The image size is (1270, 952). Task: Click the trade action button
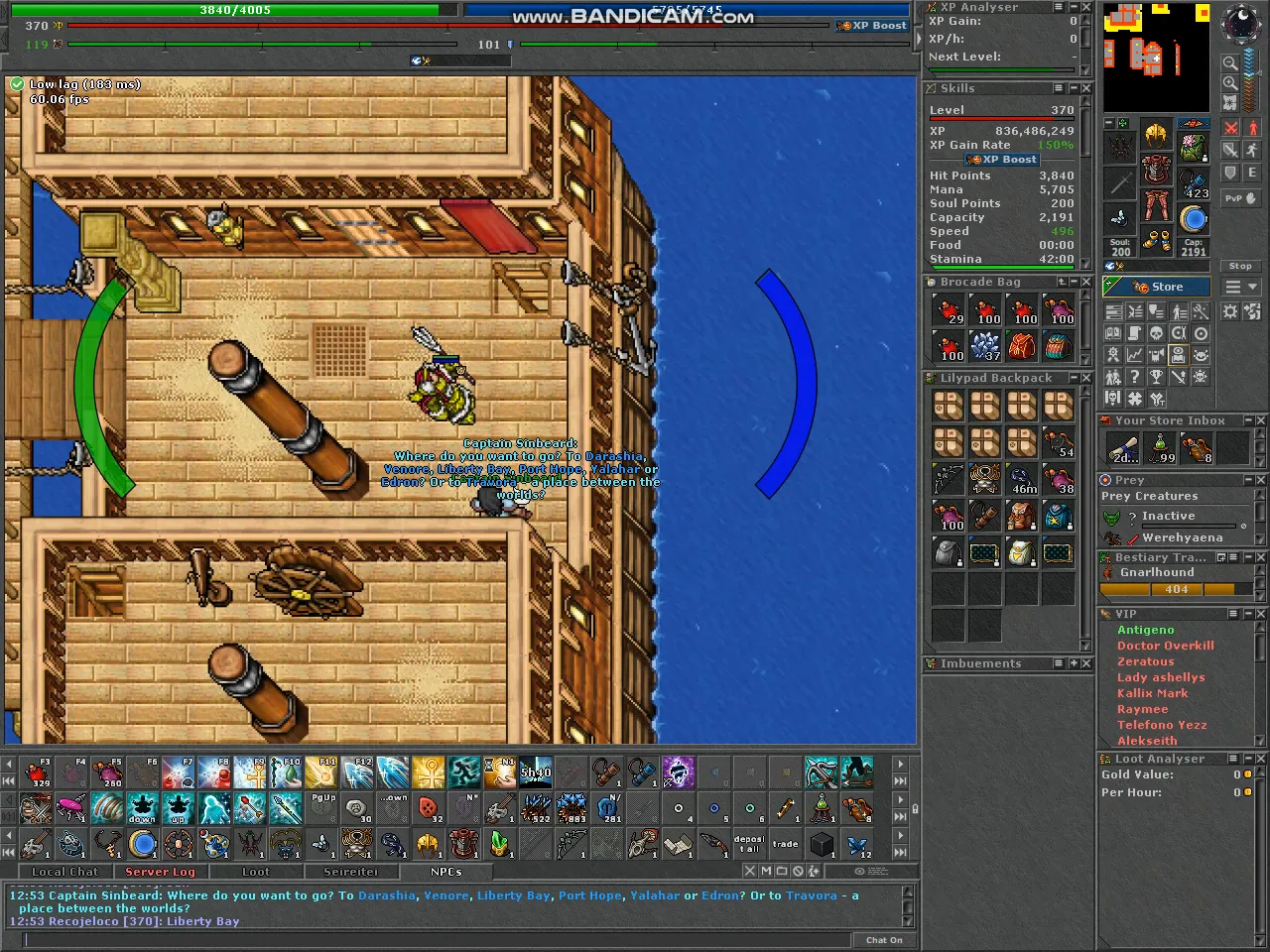click(x=786, y=844)
